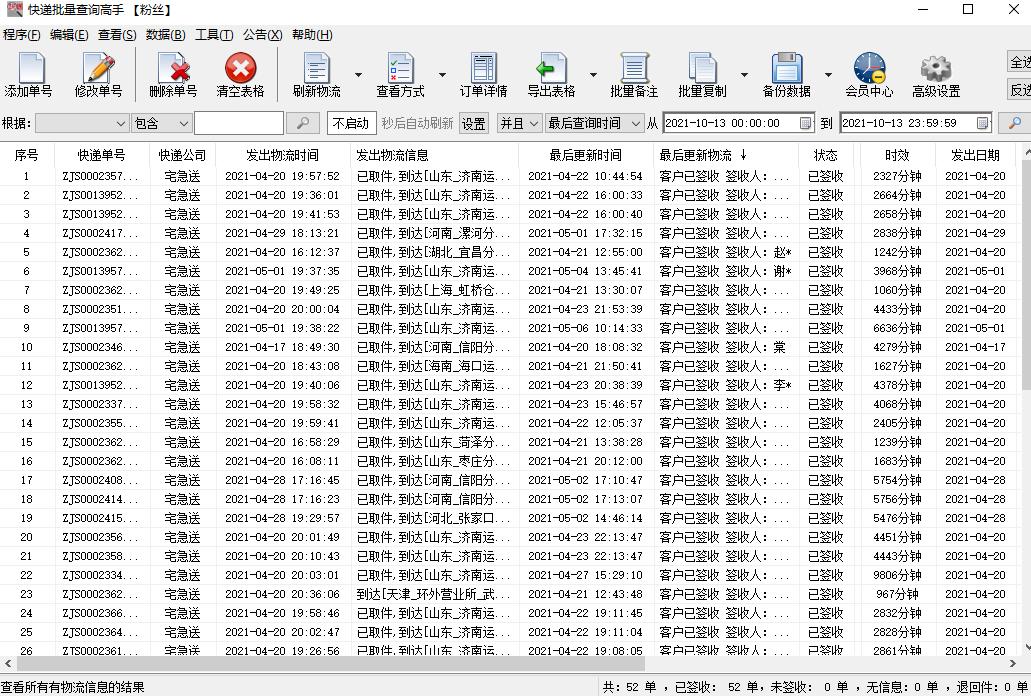Open 高级设置 gear icon
Viewport: 1031px width, 696px height.
[x=936, y=68]
